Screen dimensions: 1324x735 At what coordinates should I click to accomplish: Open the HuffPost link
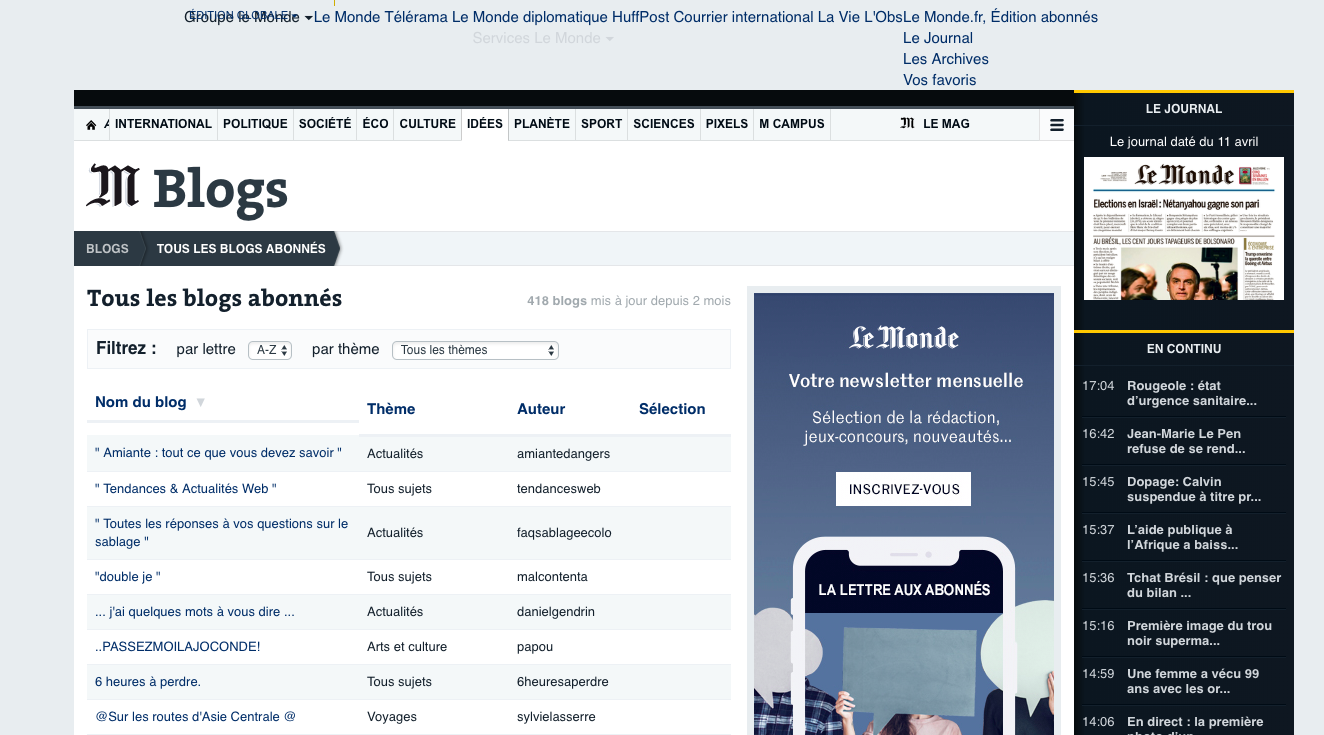(640, 17)
